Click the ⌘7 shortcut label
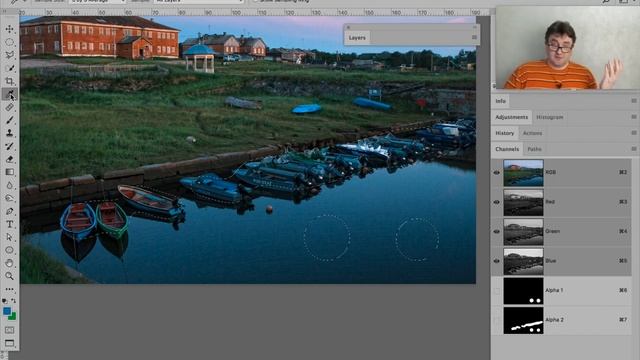Screen dimensions: 640x360 click(623, 320)
